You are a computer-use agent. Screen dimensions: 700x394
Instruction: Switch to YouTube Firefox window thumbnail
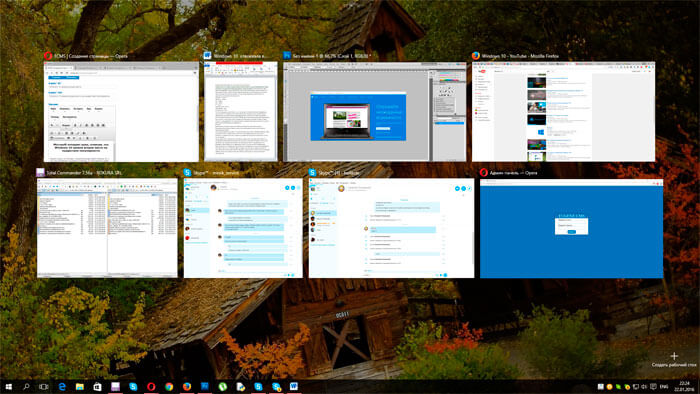(563, 112)
